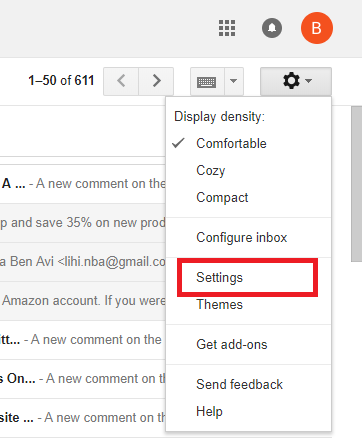Open the email starting 'tt... - A new comment'
The width and height of the screenshot is (362, 441).
coord(83,340)
